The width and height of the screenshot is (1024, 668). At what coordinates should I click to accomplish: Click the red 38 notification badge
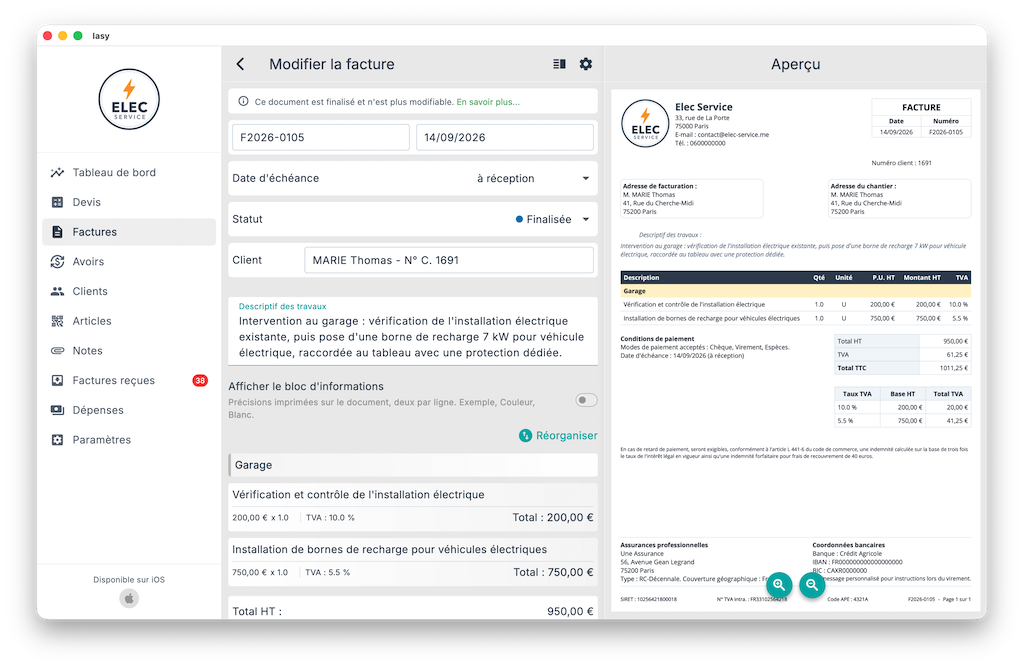click(200, 381)
